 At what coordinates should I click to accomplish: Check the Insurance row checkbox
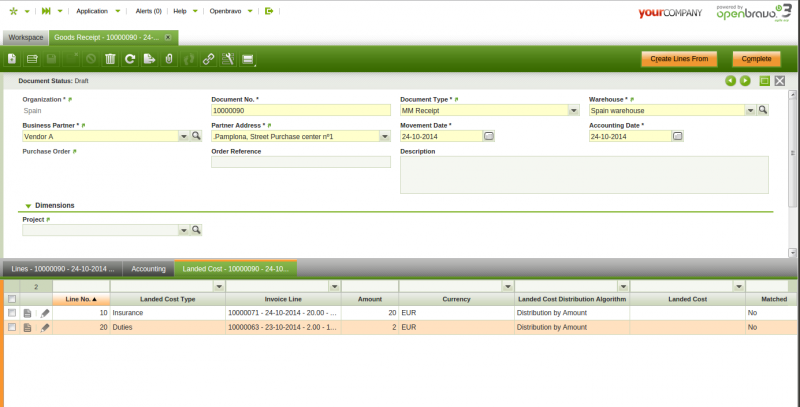point(12,313)
